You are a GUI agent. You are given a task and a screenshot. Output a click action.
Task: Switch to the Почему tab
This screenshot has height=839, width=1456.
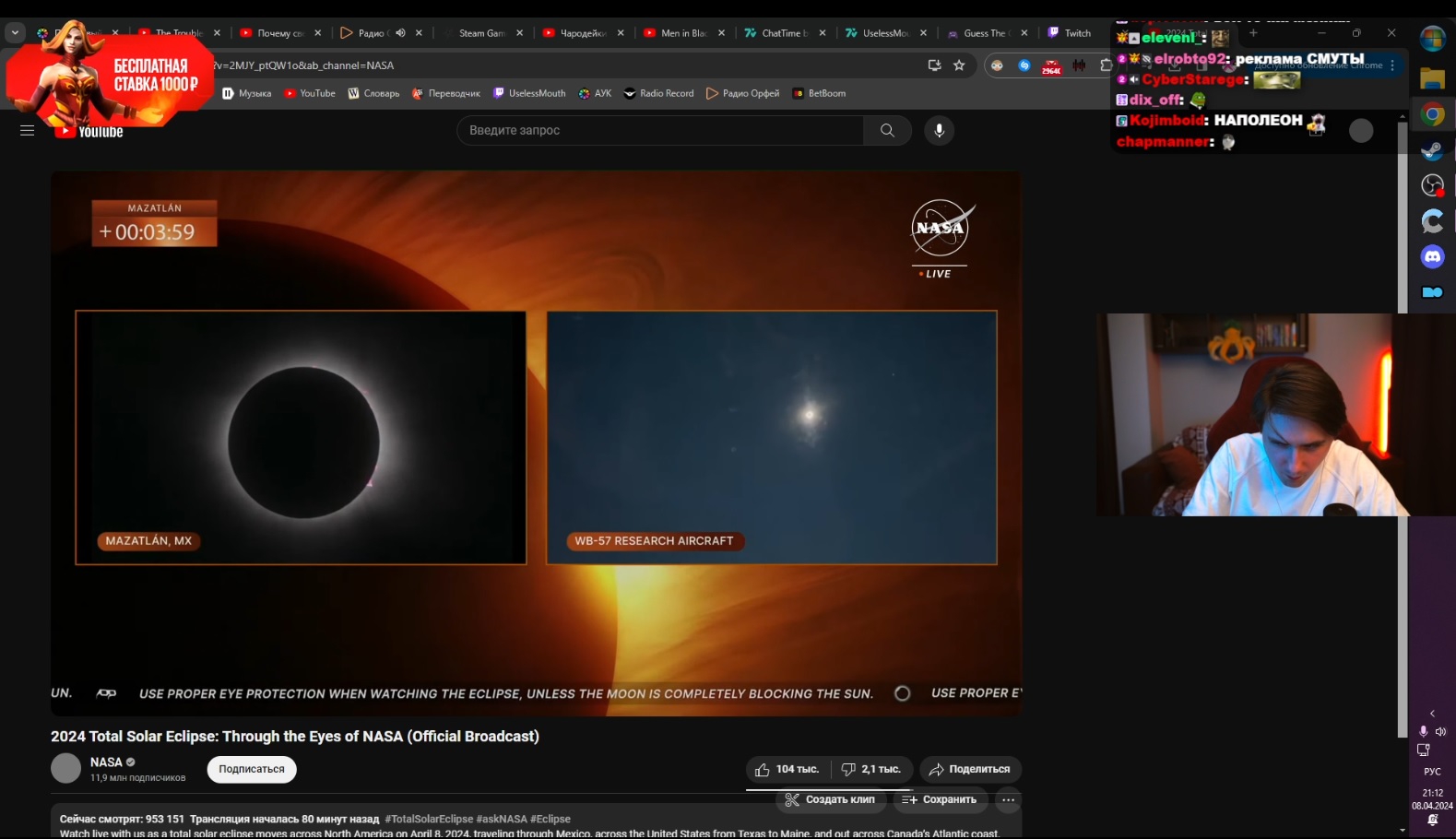(x=280, y=33)
